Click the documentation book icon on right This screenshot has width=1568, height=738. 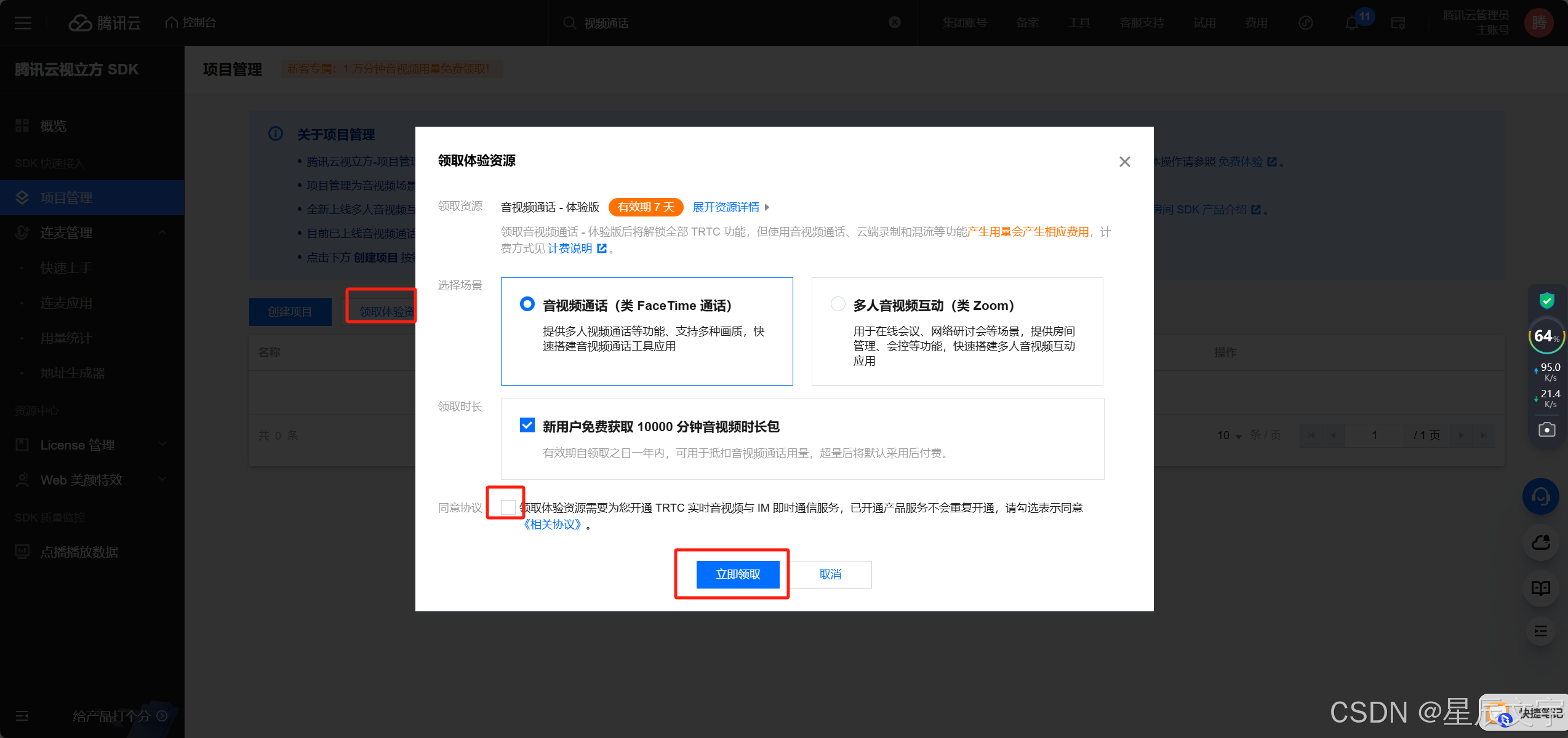(1540, 589)
